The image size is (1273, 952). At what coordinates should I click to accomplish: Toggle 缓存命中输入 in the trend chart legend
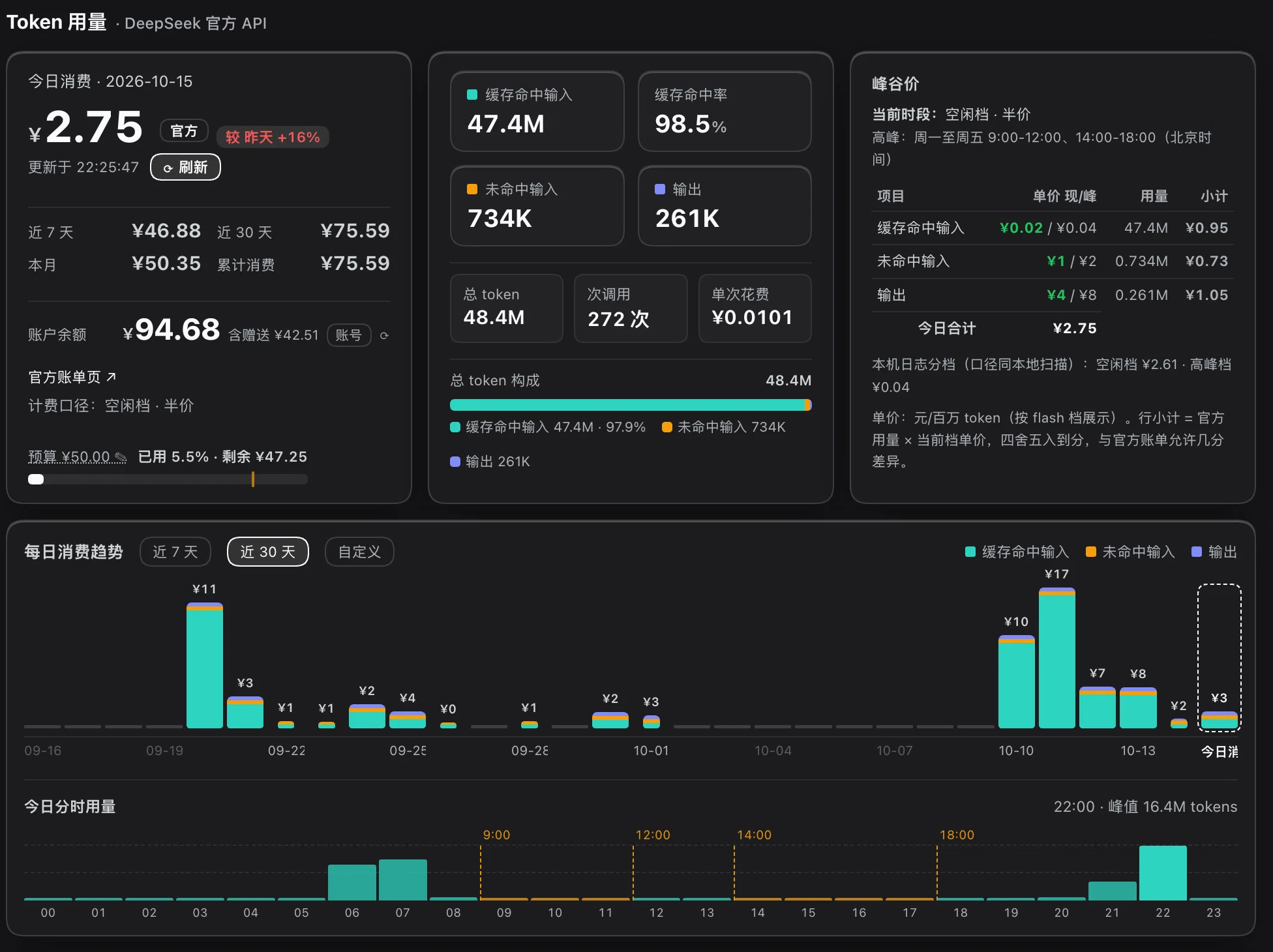pos(1017,552)
